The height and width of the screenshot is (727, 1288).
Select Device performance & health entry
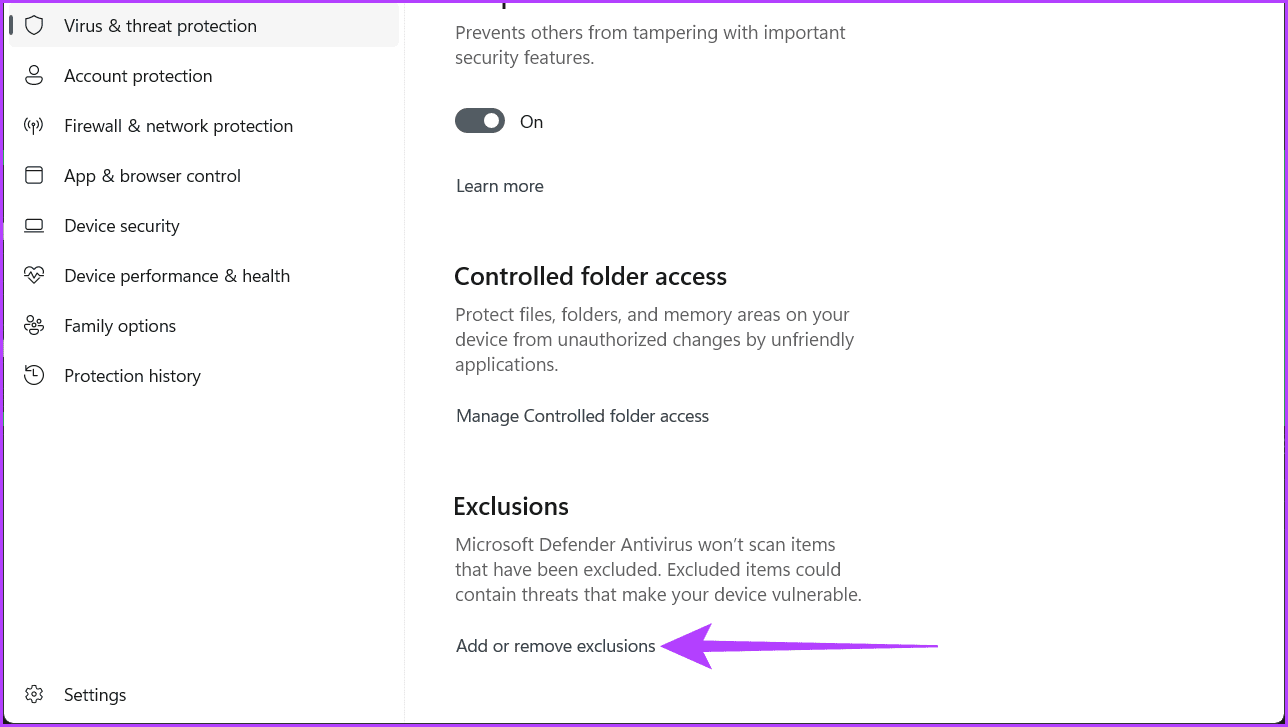point(177,275)
